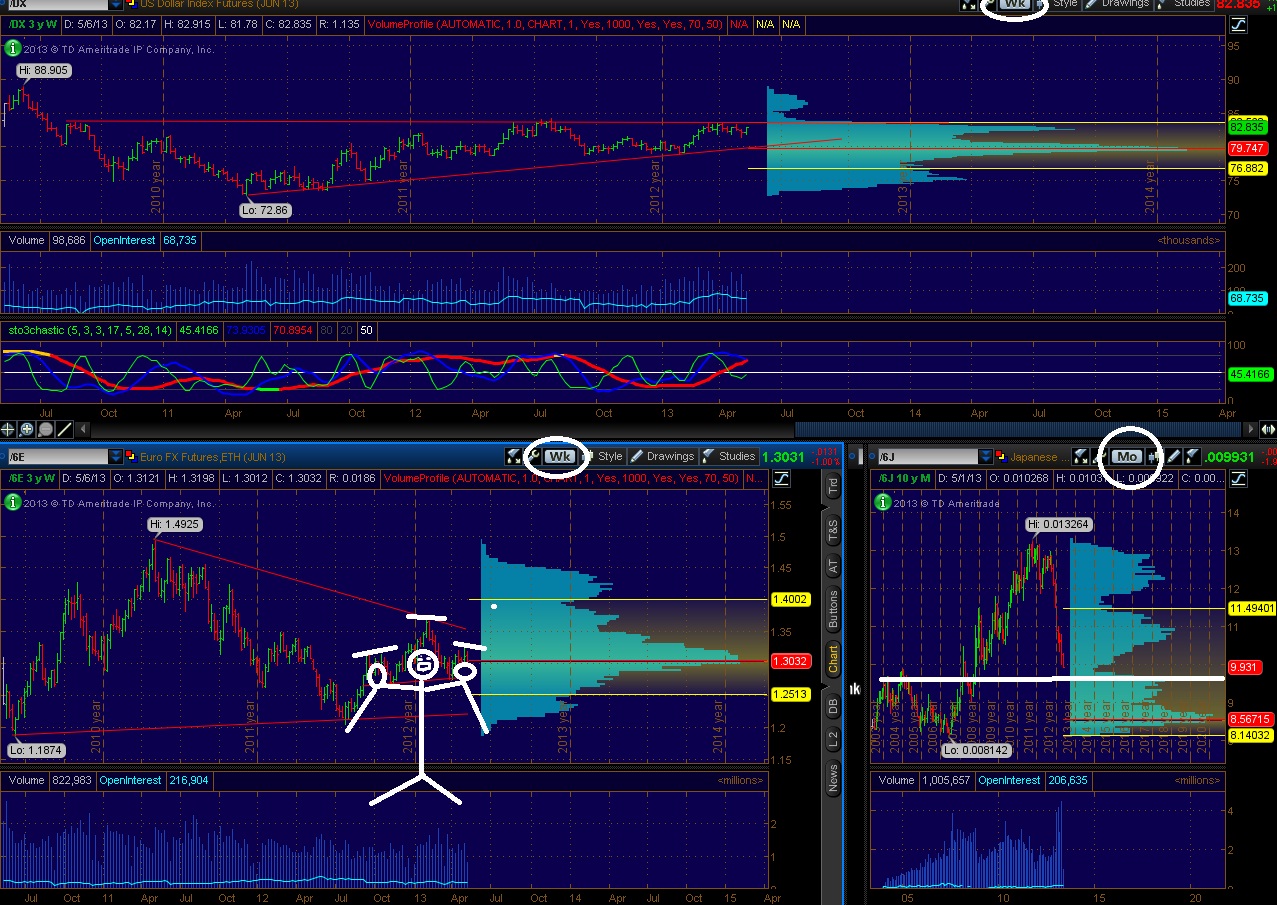Select the Chart sidebar tab
This screenshot has width=1277, height=905.
tap(833, 658)
